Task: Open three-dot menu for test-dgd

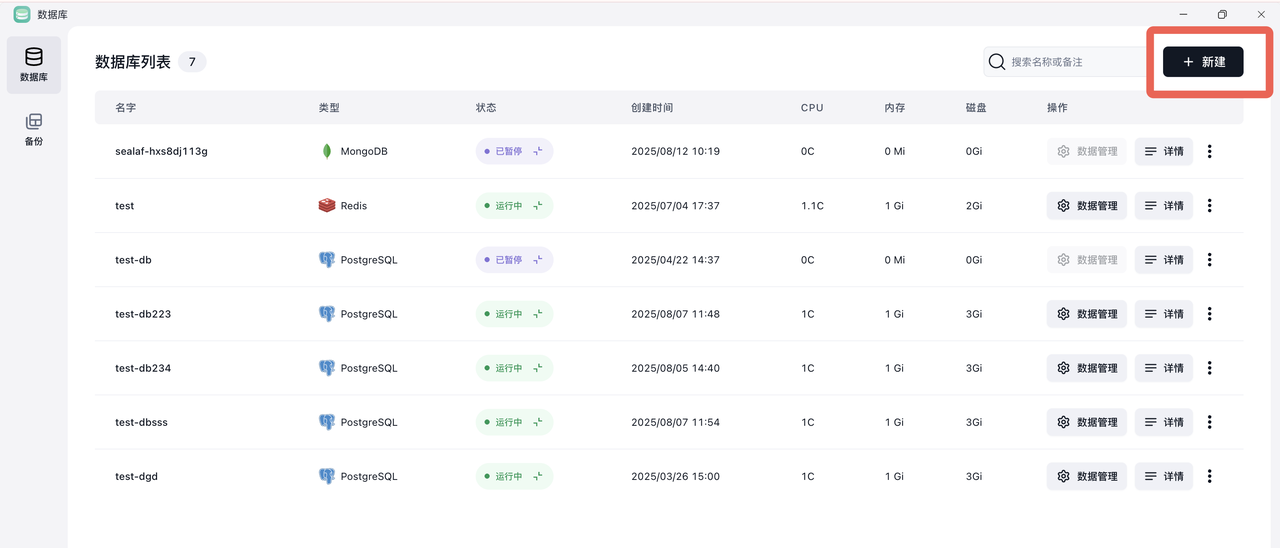Action: [x=1210, y=476]
